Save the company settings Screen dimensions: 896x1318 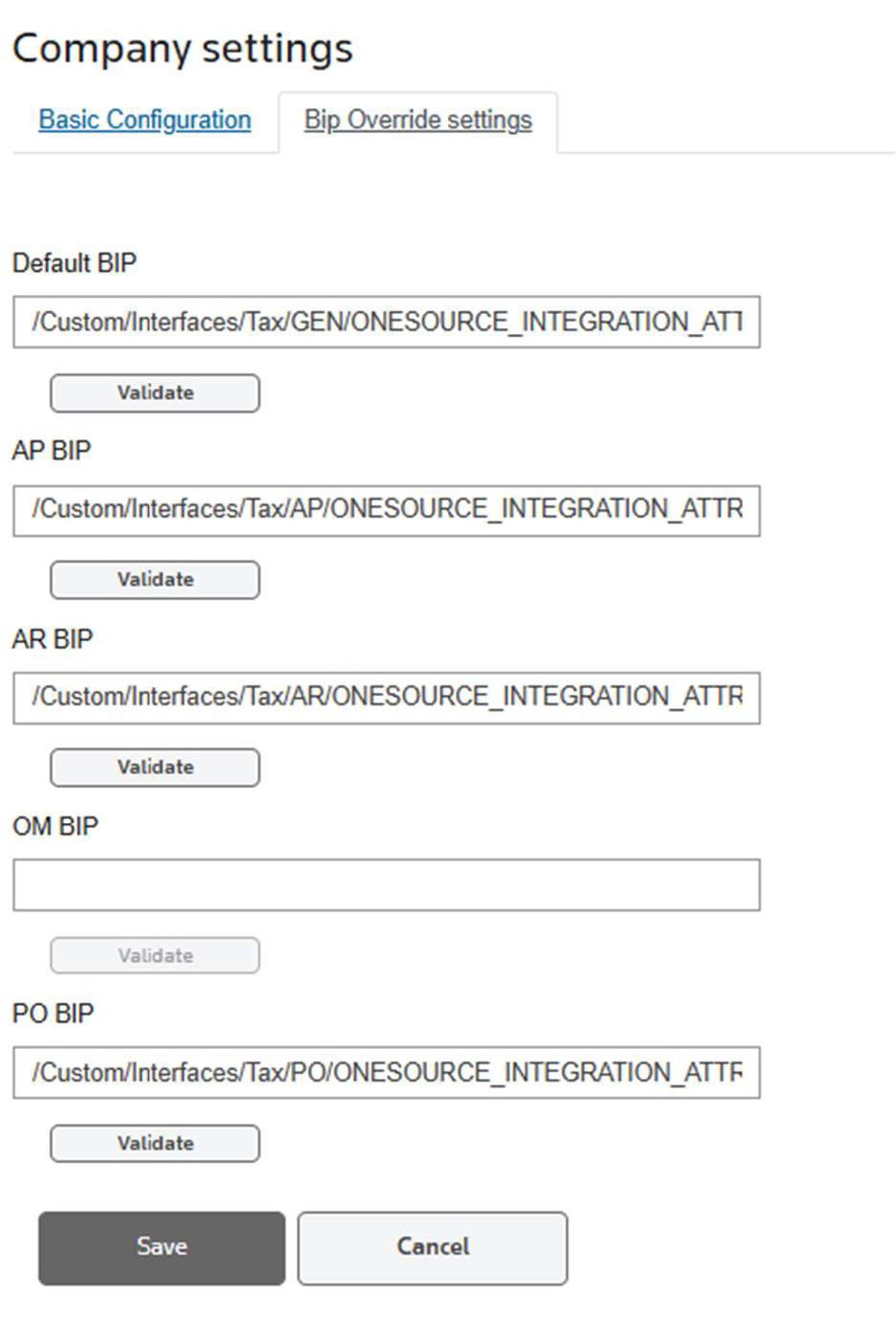click(162, 1247)
